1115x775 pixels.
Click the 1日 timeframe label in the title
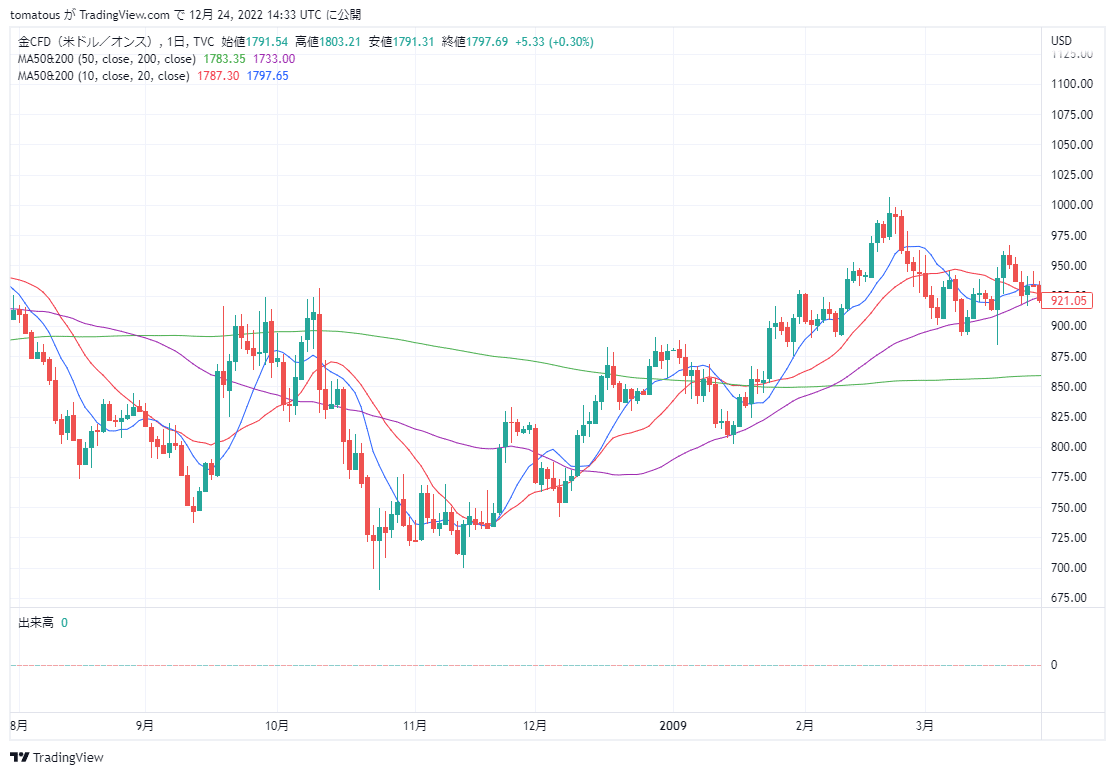click(176, 42)
